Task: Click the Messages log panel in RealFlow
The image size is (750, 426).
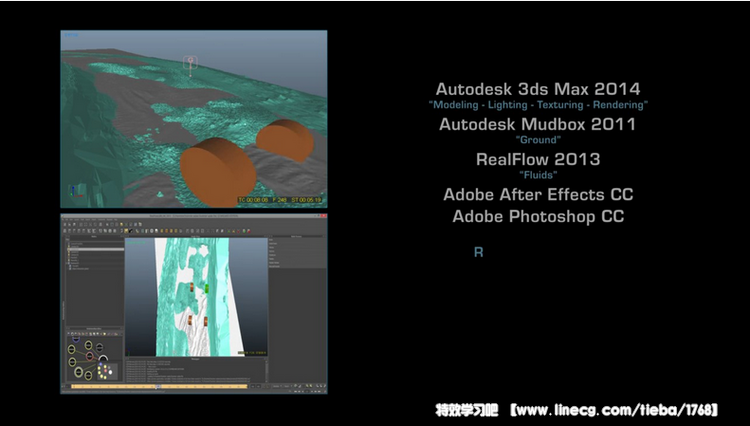Action: pyautogui.click(x=196, y=371)
